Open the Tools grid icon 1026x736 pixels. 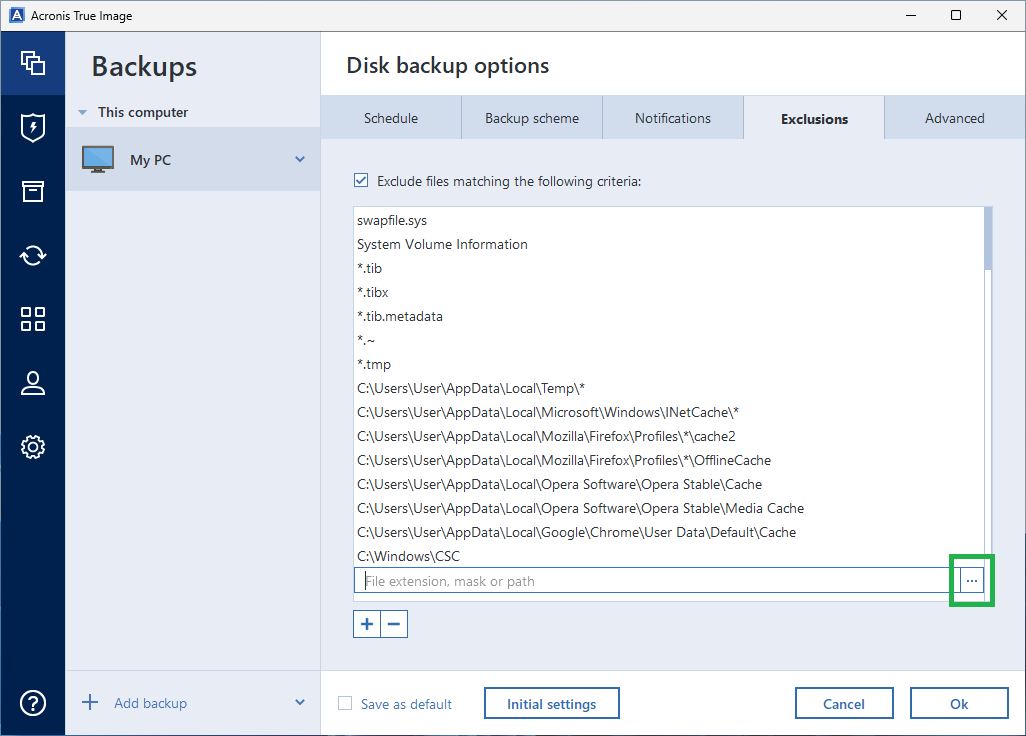(x=32, y=319)
